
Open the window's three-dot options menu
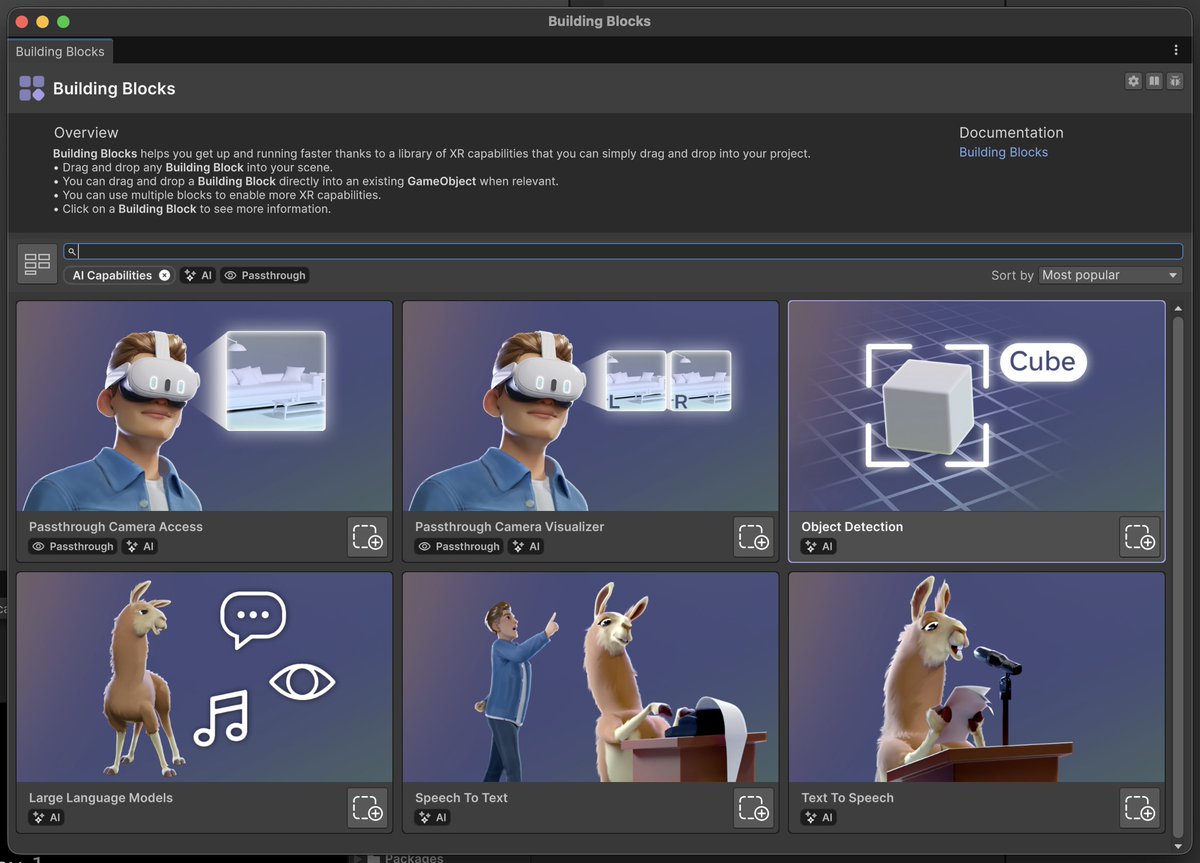pos(1176,50)
